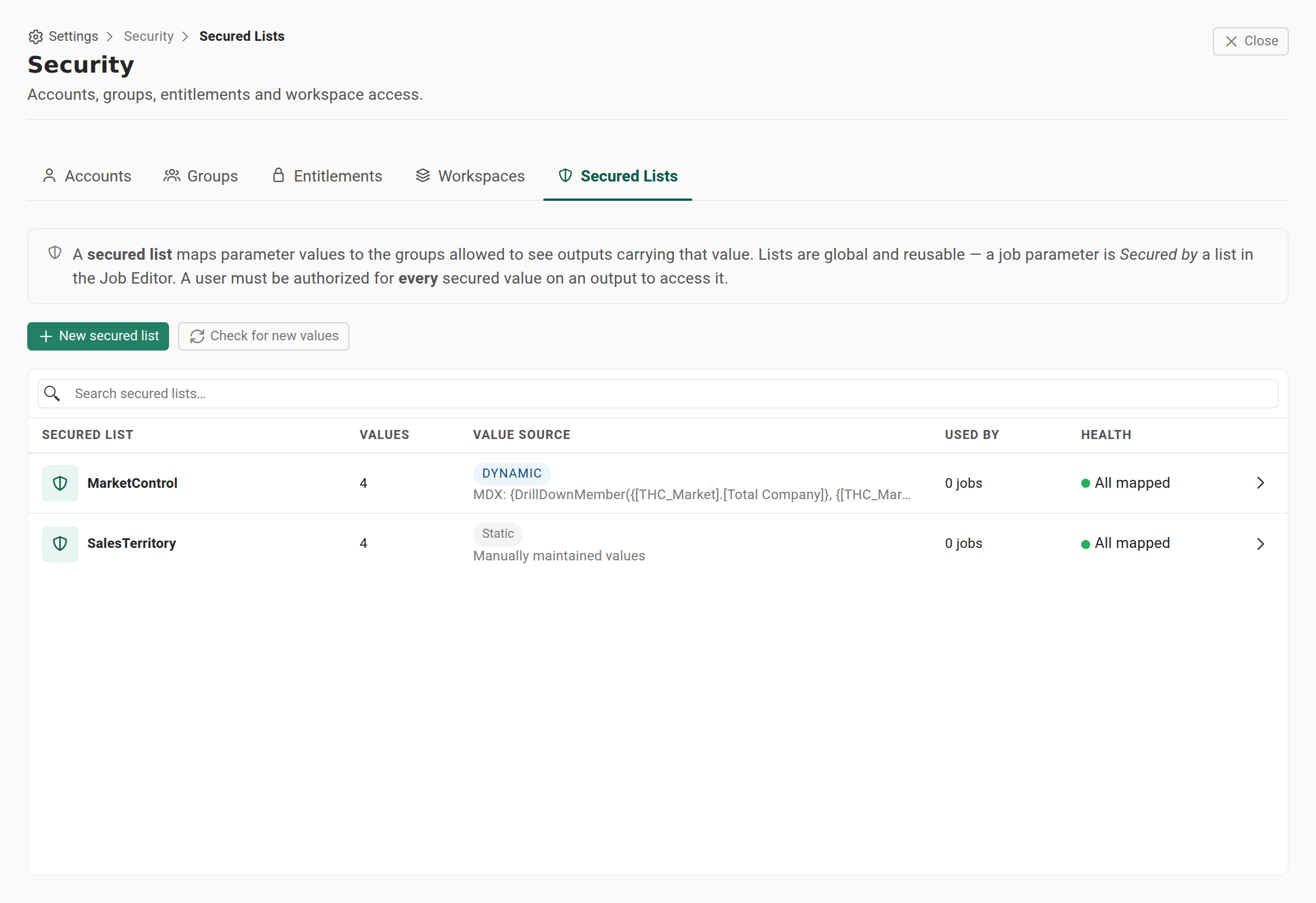Image resolution: width=1316 pixels, height=903 pixels.
Task: Click the magnifier icon in search box
Action: click(x=52, y=394)
